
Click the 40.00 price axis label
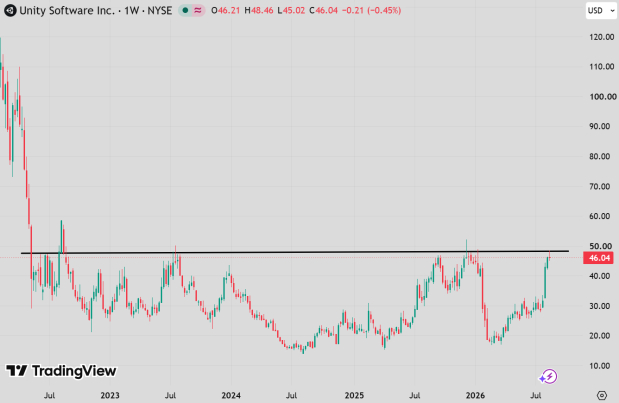(599, 276)
